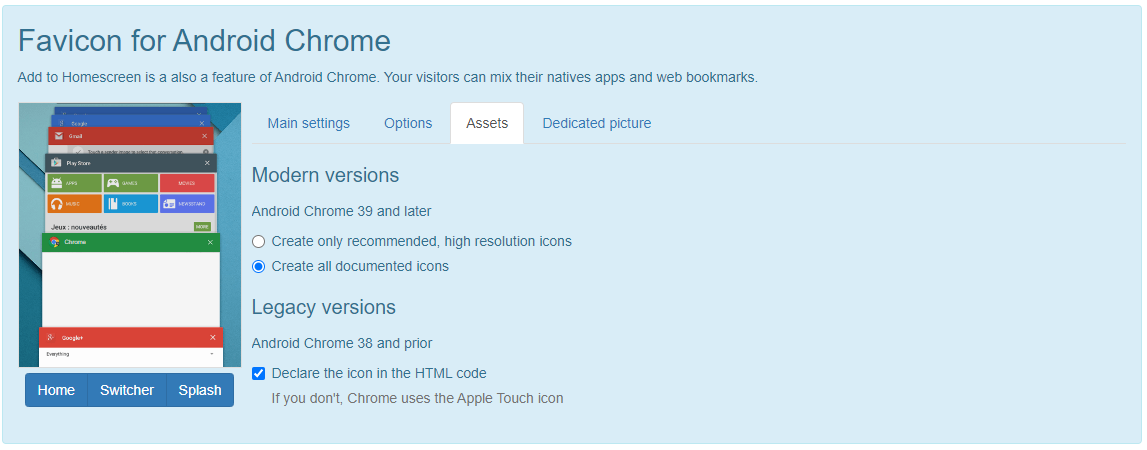
Task: Close the Chrome card in the switcher preview
Action: click(x=210, y=242)
